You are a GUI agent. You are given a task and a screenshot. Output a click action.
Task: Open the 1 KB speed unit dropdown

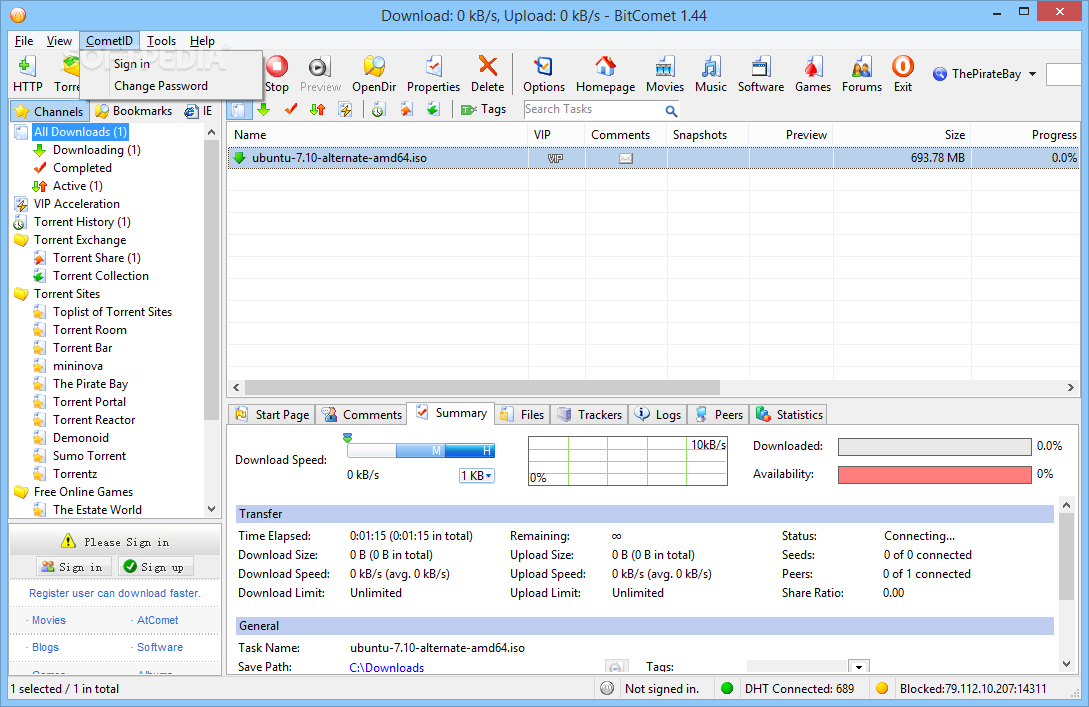pos(476,476)
